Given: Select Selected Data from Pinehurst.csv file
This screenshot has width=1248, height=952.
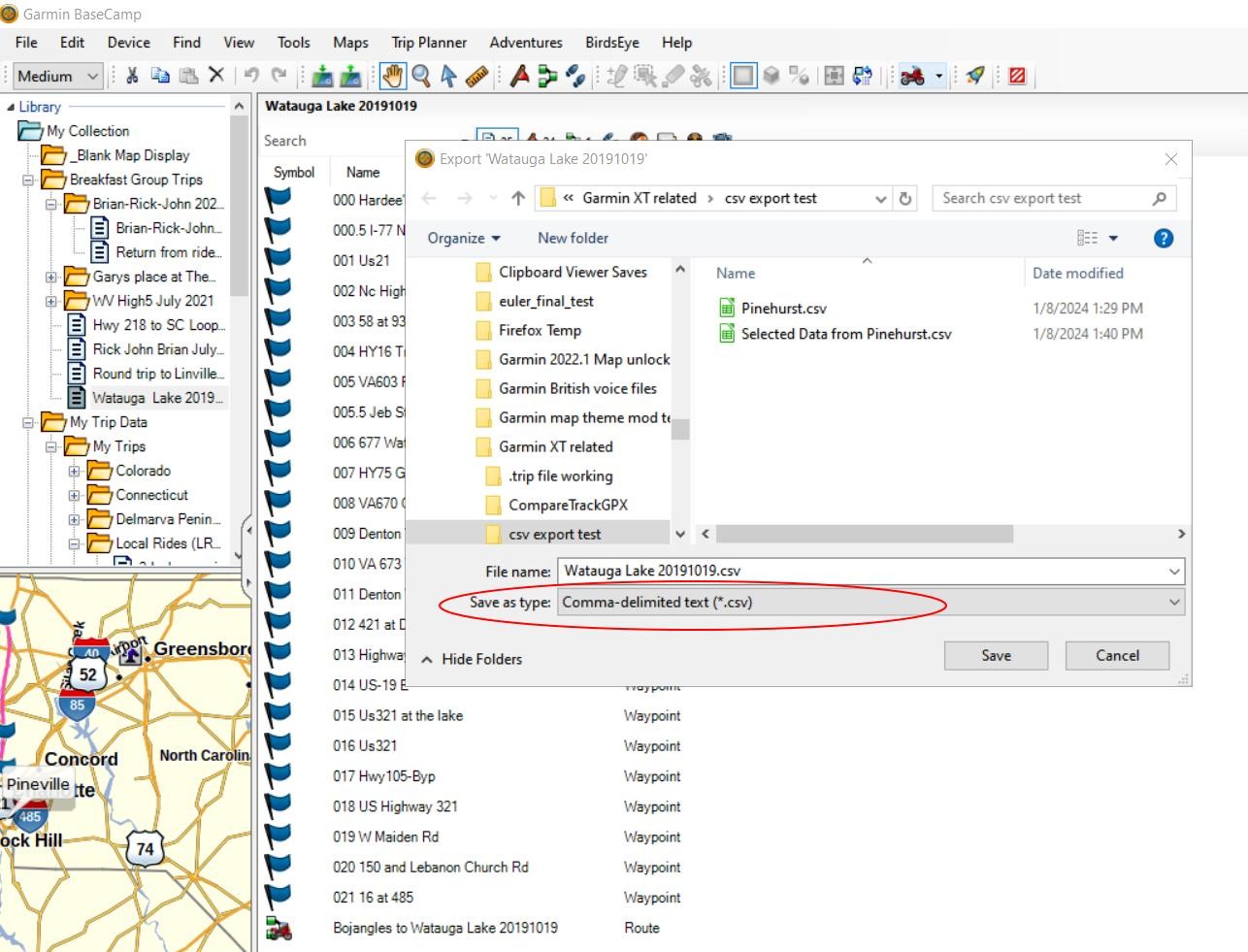Looking at the screenshot, I should pos(845,334).
